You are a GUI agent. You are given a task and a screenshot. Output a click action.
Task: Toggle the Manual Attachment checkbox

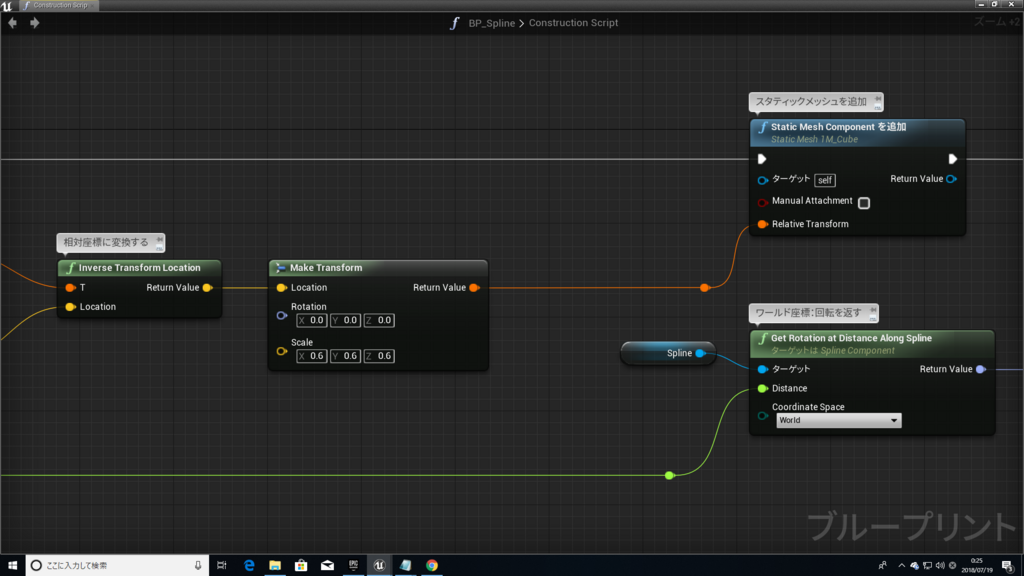point(864,203)
